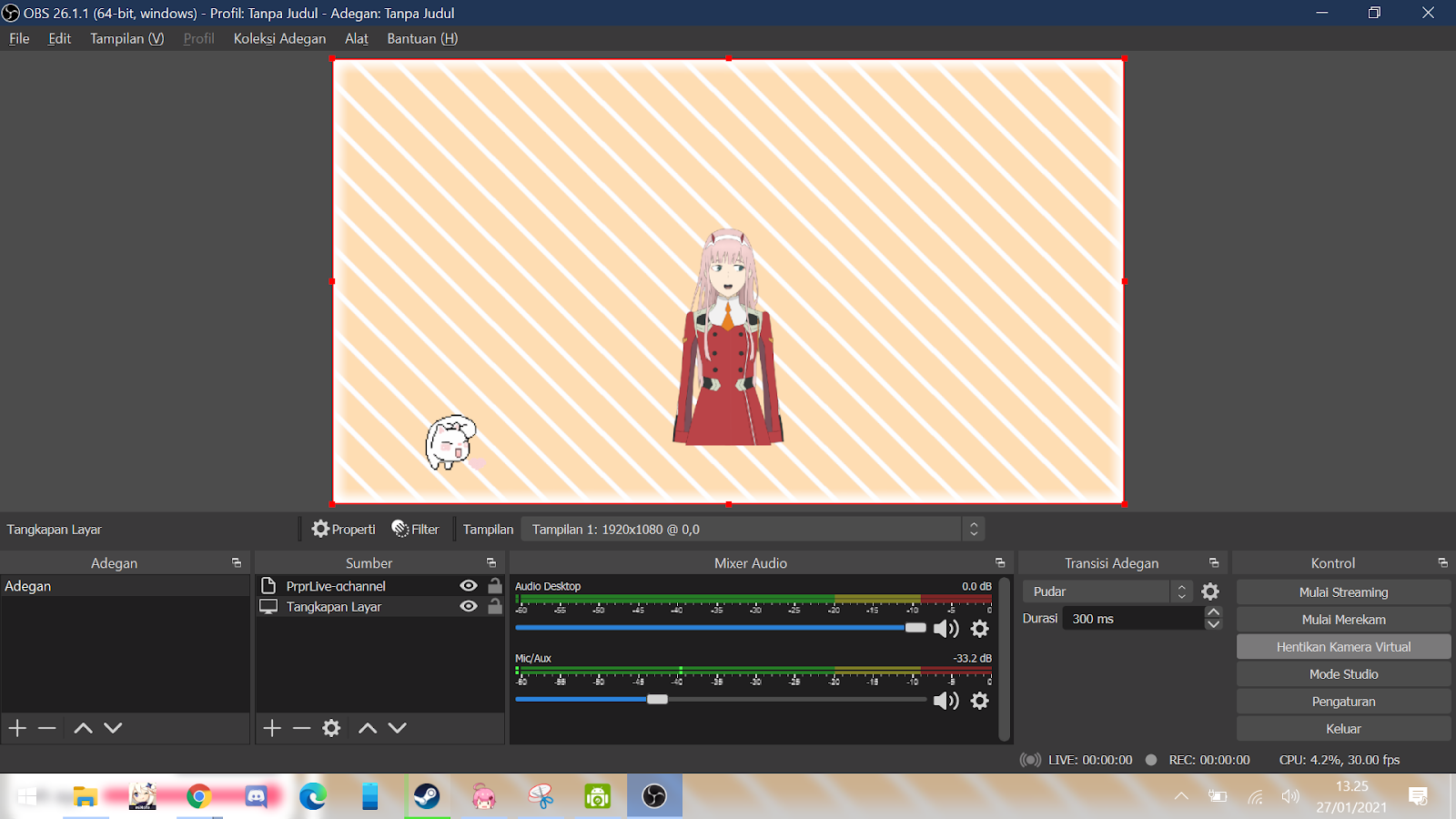Move the scene up in Adegan list

[x=83, y=728]
